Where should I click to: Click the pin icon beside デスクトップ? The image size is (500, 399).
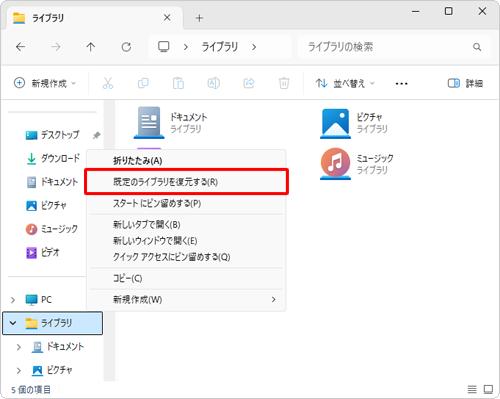96,135
